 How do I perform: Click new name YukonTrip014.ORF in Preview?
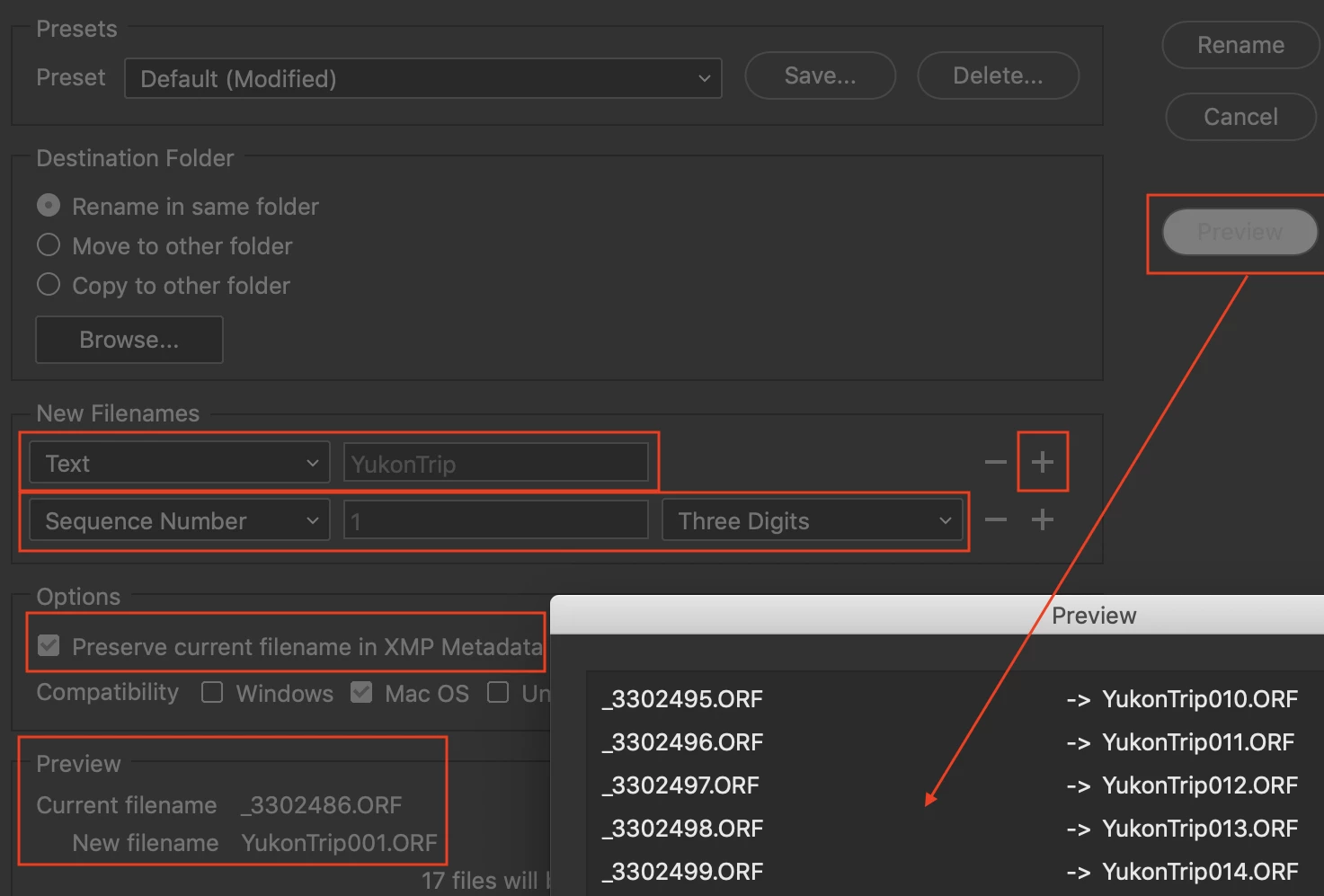(1200, 871)
